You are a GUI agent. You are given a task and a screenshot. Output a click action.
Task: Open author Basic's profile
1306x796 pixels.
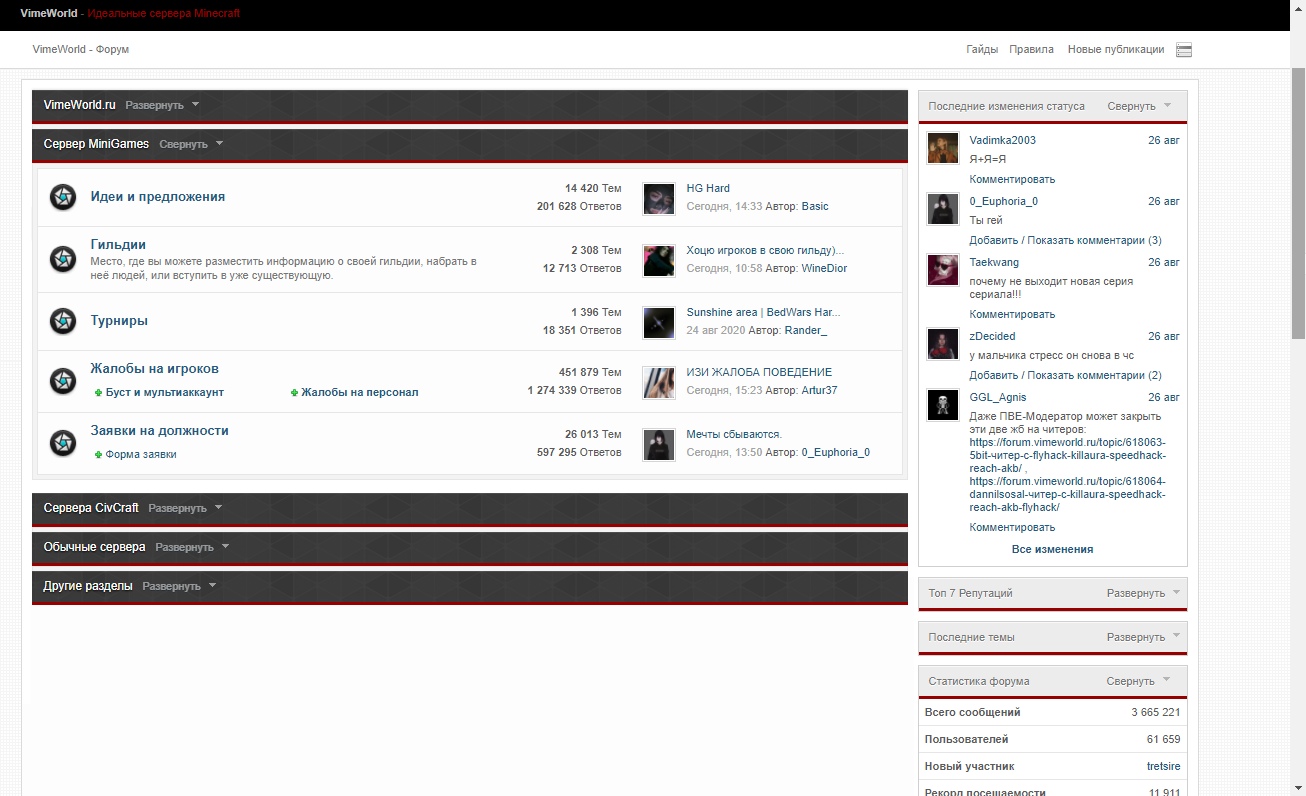(815, 206)
